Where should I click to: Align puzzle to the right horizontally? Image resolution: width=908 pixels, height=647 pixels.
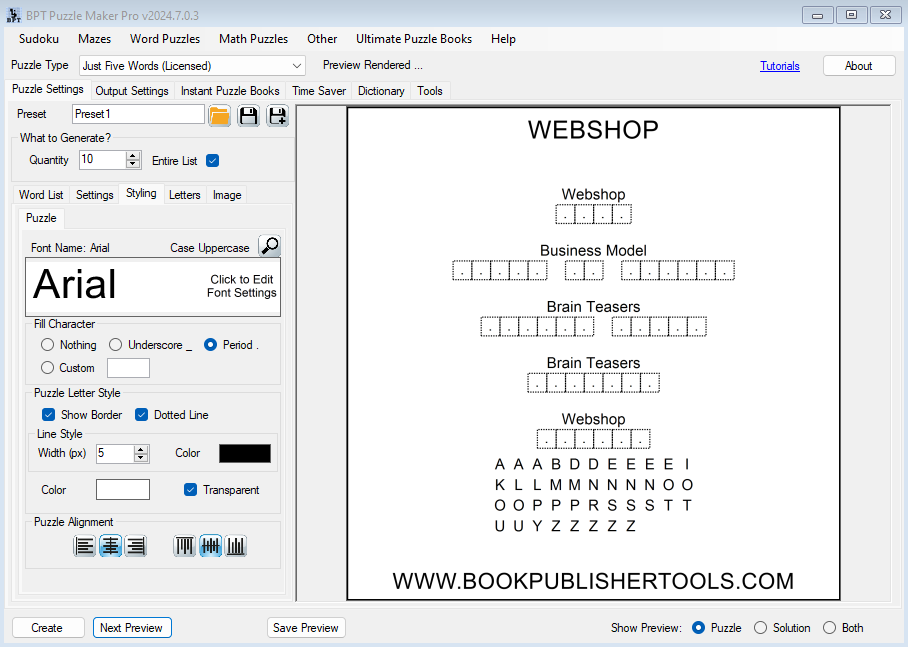pyautogui.click(x=135, y=546)
